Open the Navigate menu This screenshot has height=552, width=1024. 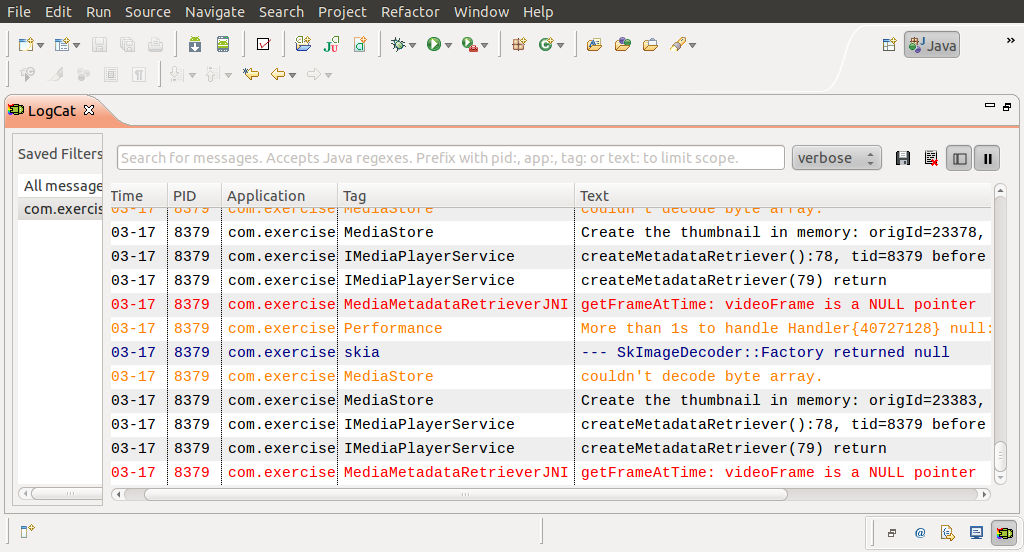[215, 12]
